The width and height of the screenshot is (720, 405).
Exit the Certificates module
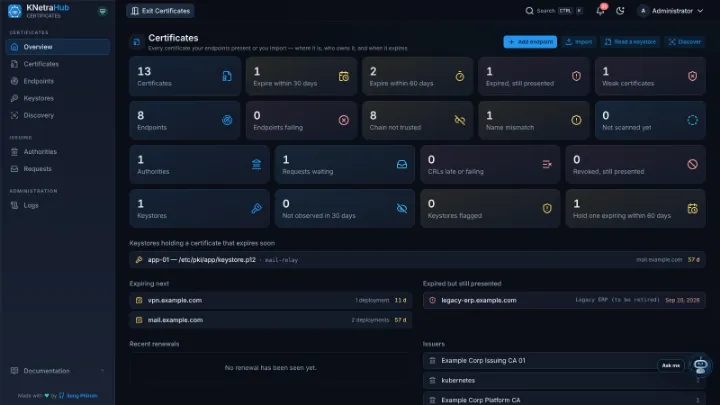click(160, 11)
